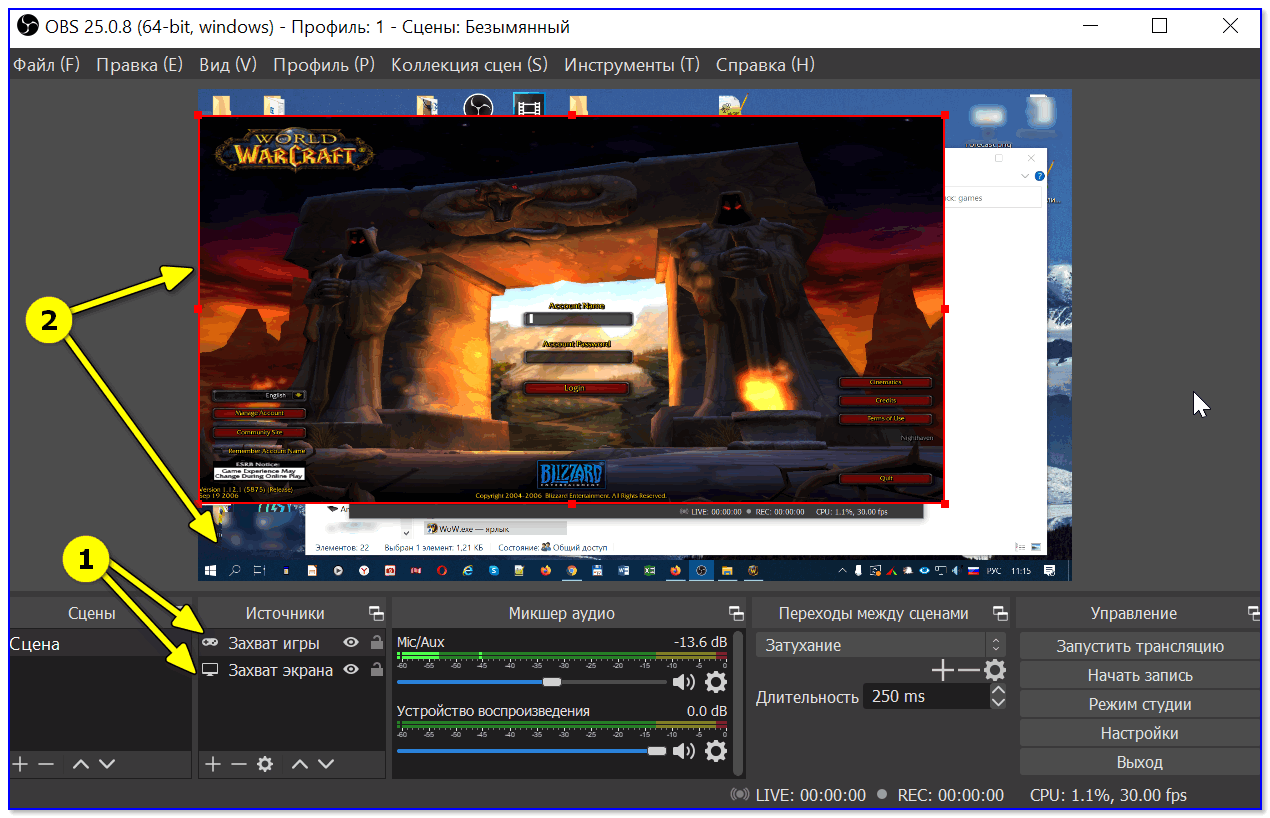1270x818 pixels.
Task: Click Запустить трансляцию button
Action: click(x=1140, y=646)
